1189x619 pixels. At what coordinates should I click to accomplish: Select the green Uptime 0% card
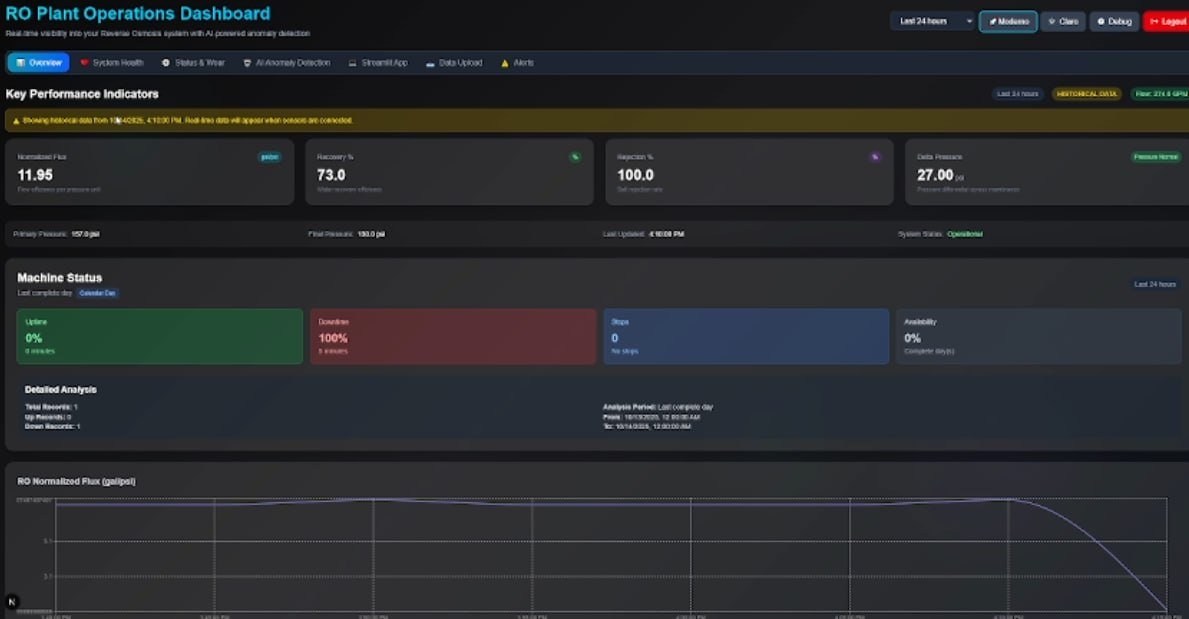[x=160, y=336]
